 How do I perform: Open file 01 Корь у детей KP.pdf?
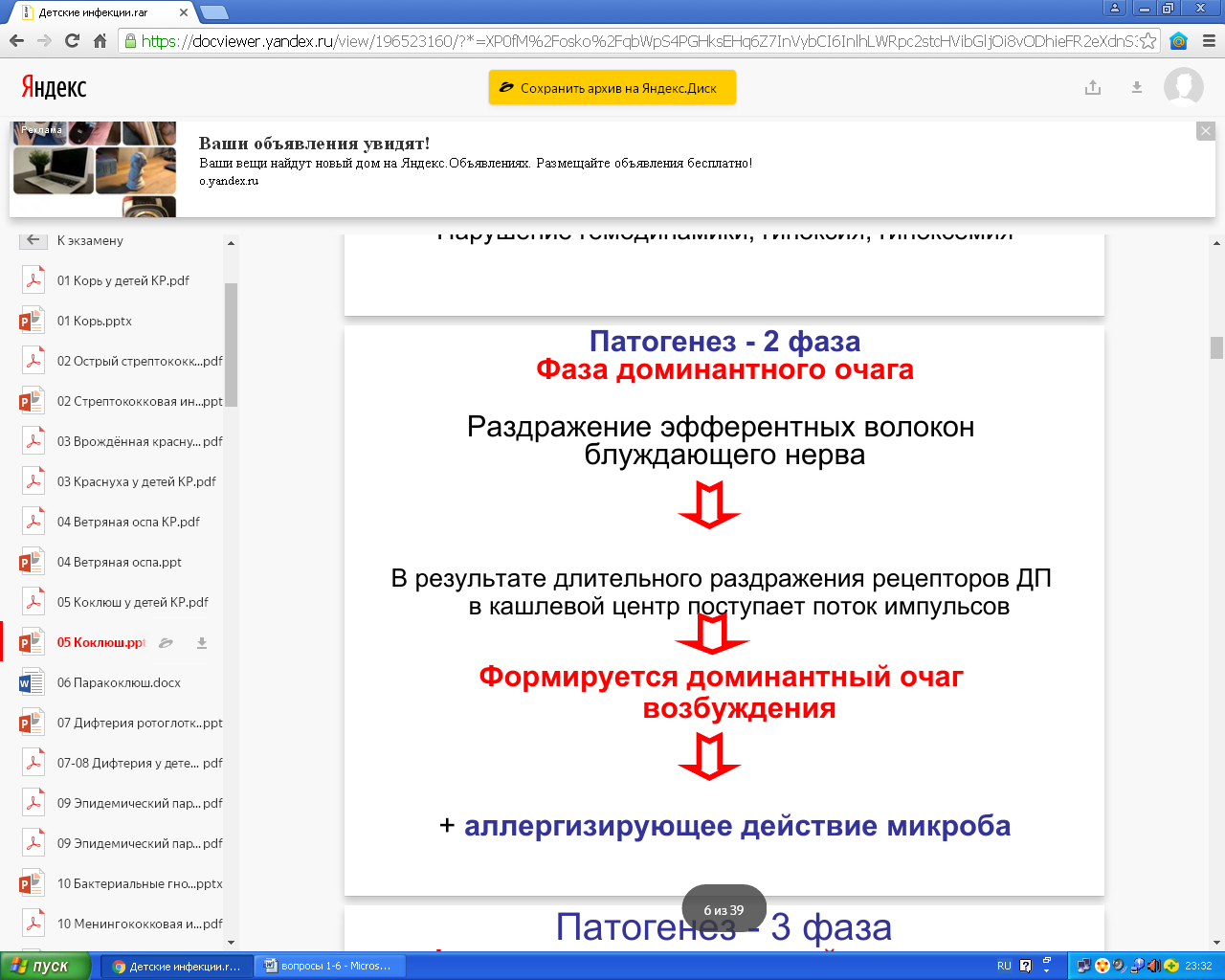[123, 280]
